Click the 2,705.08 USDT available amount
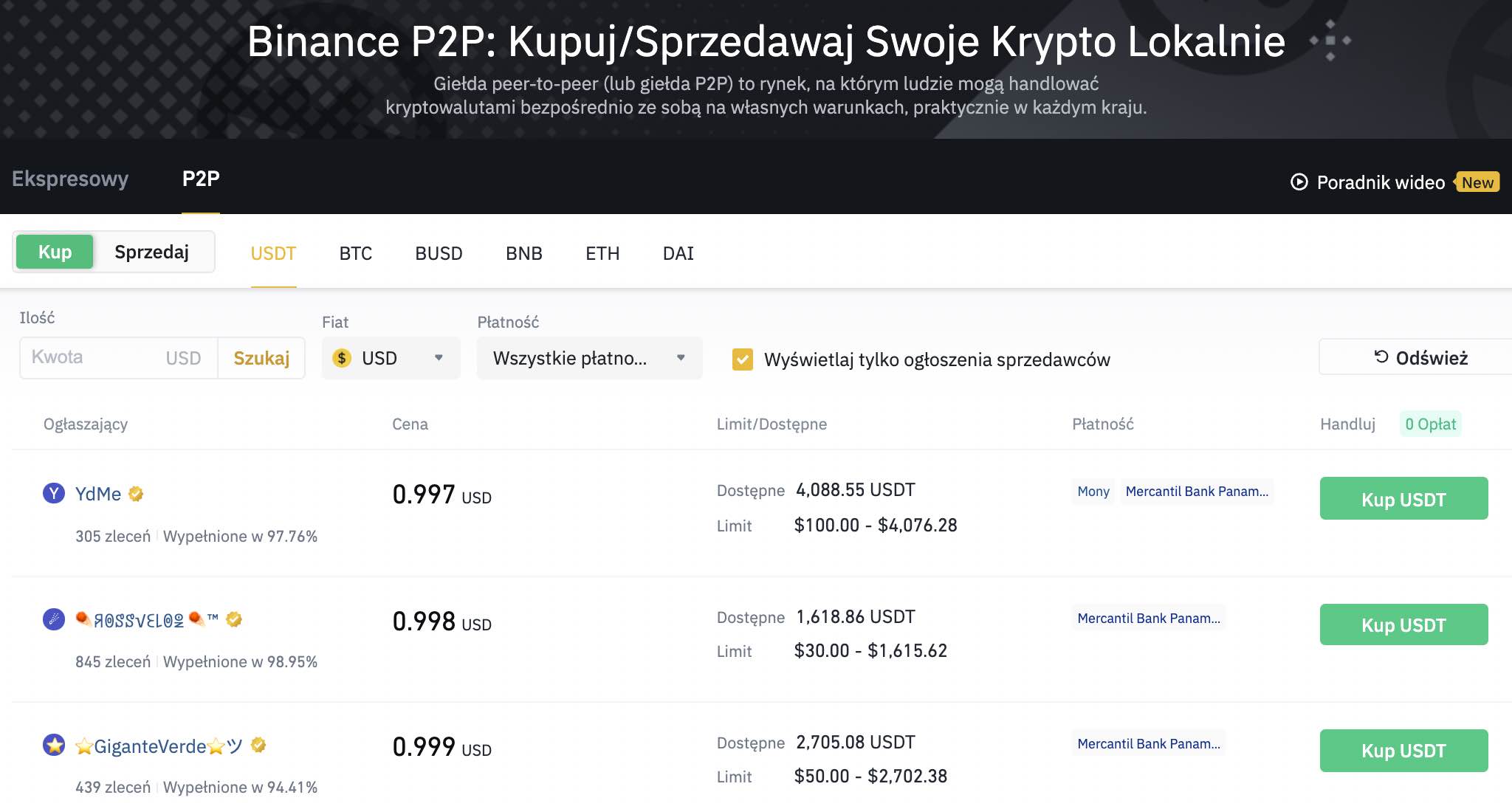The width and height of the screenshot is (1512, 809). (856, 742)
